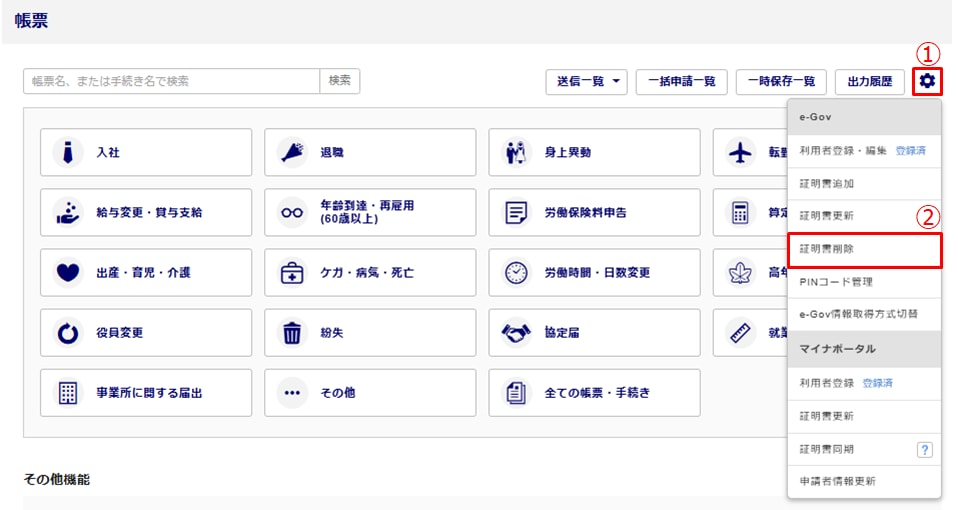This screenshot has width=958, height=510.
Task: Select e-Gov情報取得方式切替 menu item
Action: click(x=864, y=314)
